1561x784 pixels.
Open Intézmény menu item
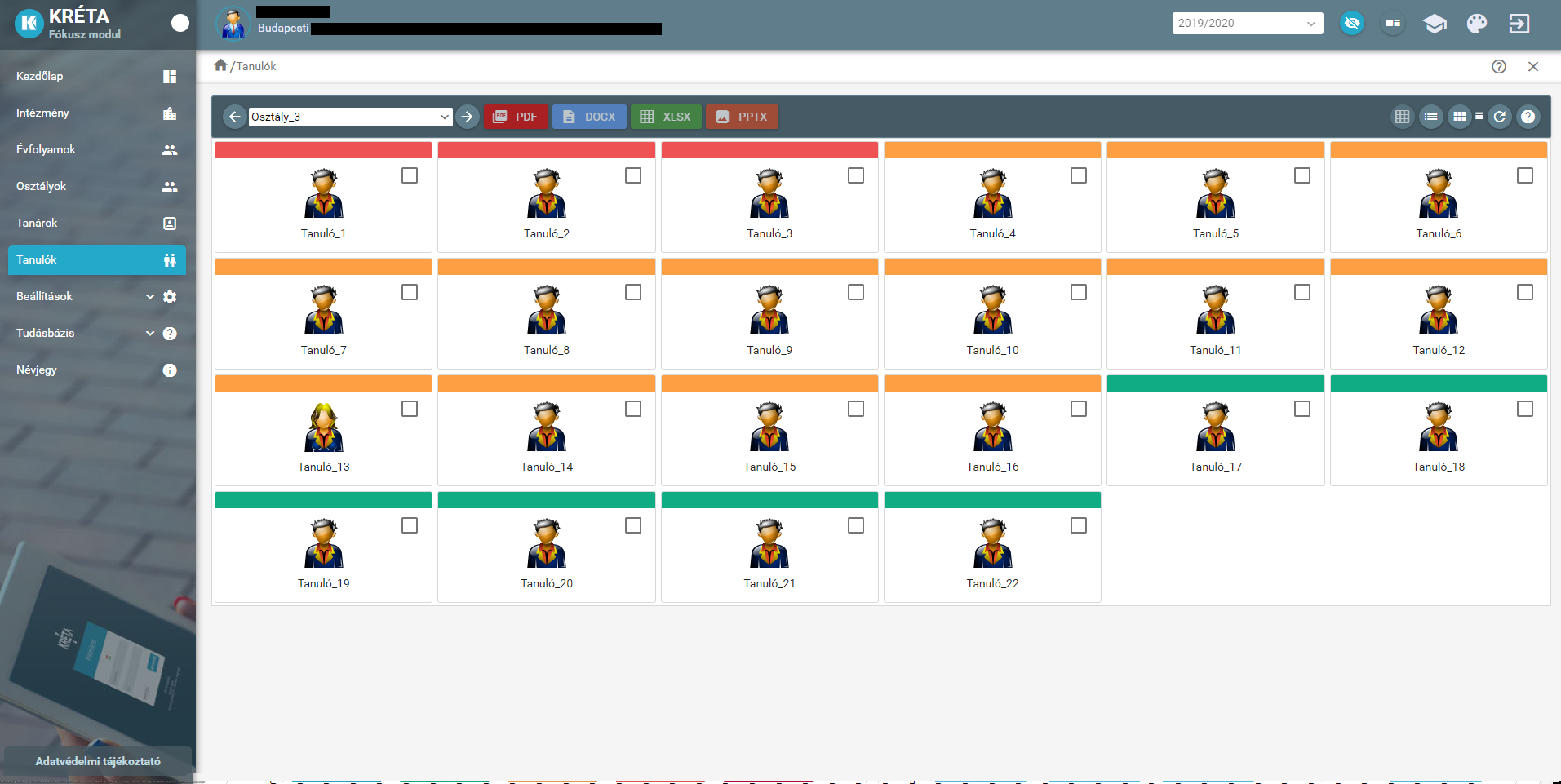97,113
